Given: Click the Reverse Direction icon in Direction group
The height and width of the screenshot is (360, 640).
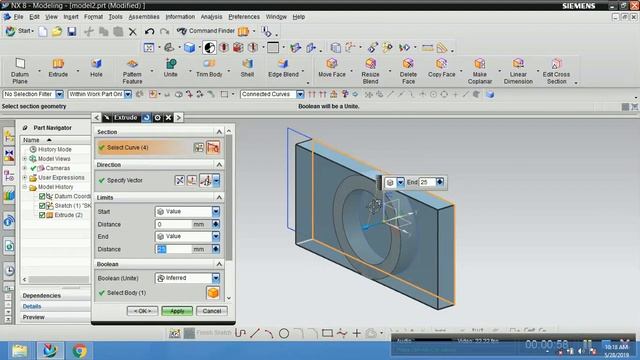Looking at the screenshot, I should pos(180,180).
